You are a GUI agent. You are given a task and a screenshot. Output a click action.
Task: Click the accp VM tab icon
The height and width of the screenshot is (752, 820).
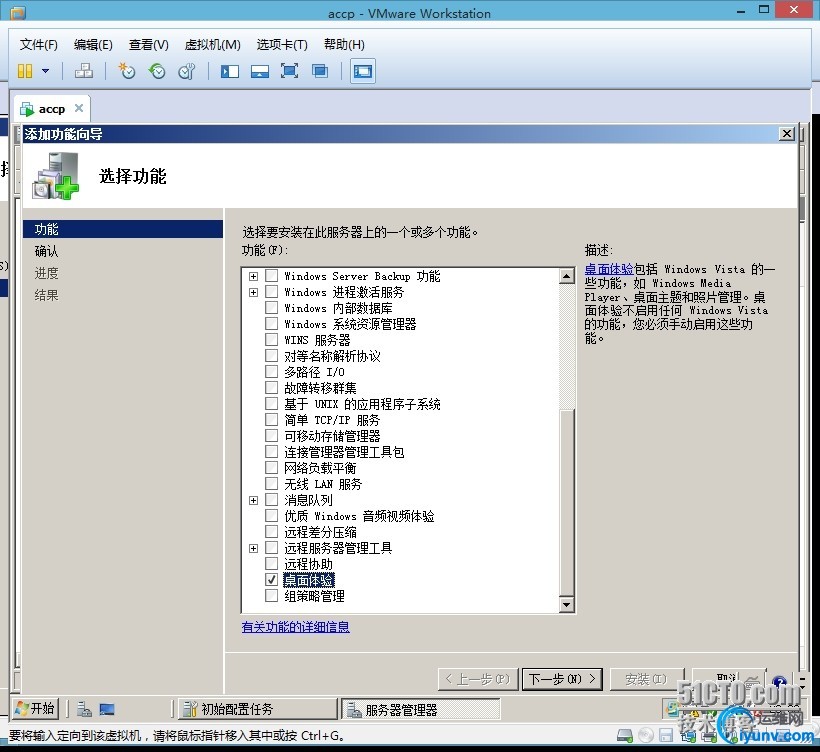pyautogui.click(x=27, y=109)
